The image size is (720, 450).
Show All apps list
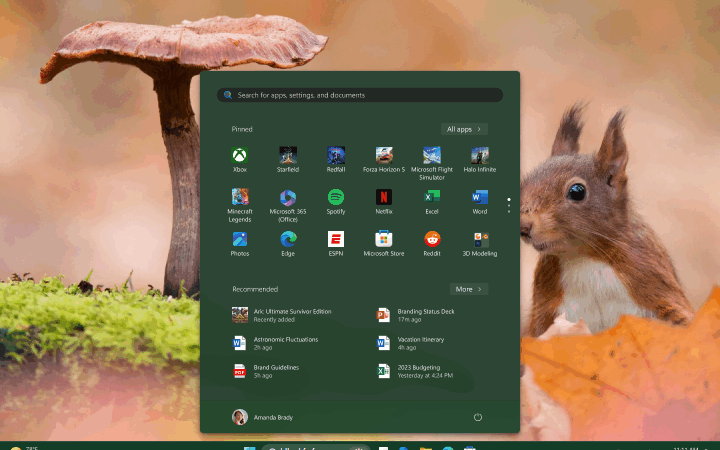pyautogui.click(x=464, y=129)
